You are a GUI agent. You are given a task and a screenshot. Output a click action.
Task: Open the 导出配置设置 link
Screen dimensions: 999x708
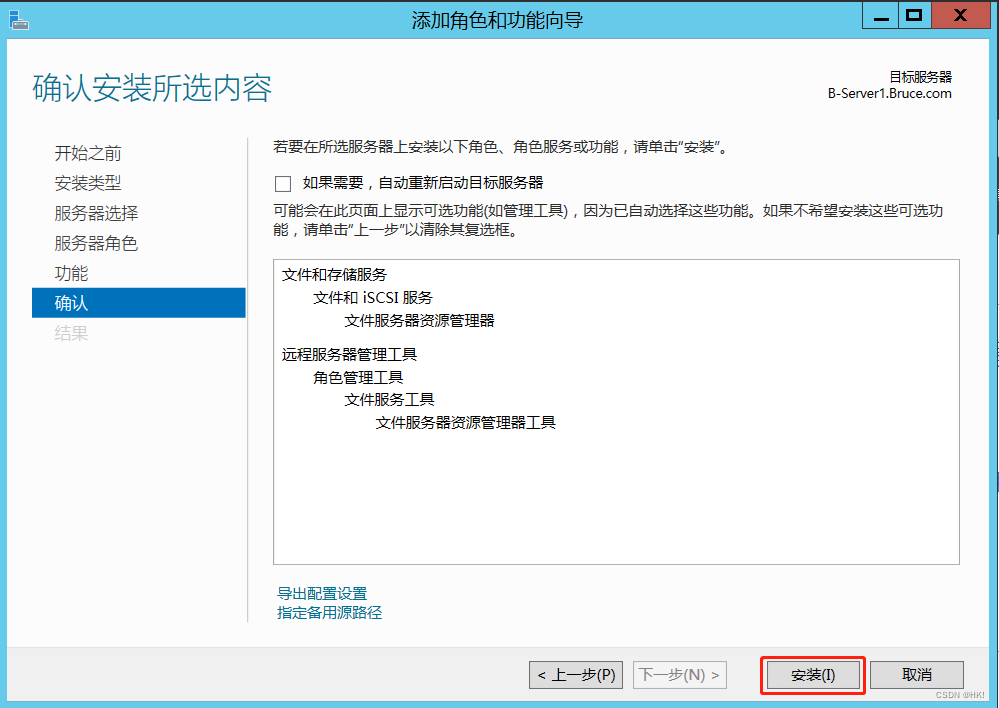[322, 594]
